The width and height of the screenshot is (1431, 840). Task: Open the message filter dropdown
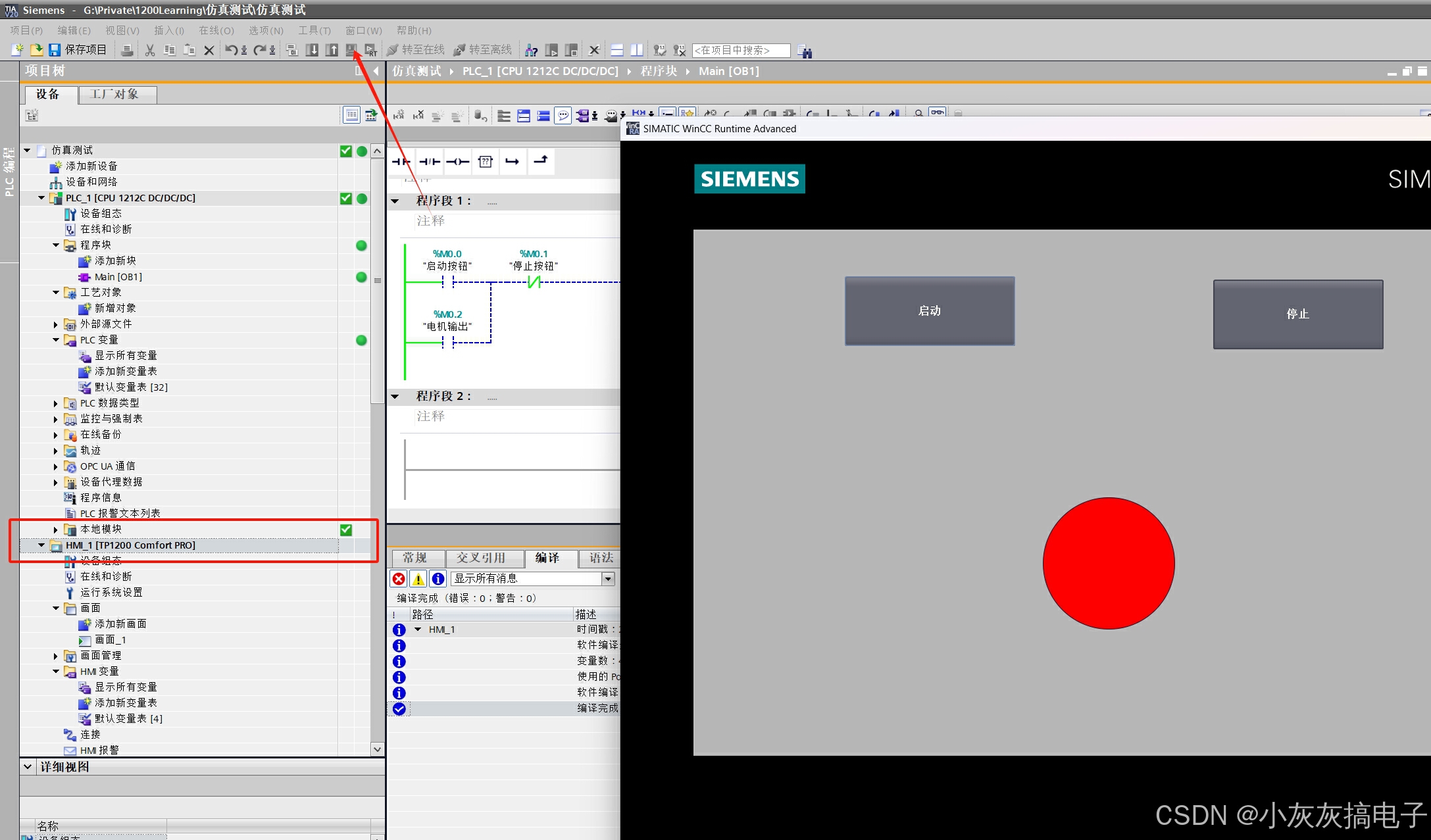pyautogui.click(x=608, y=579)
